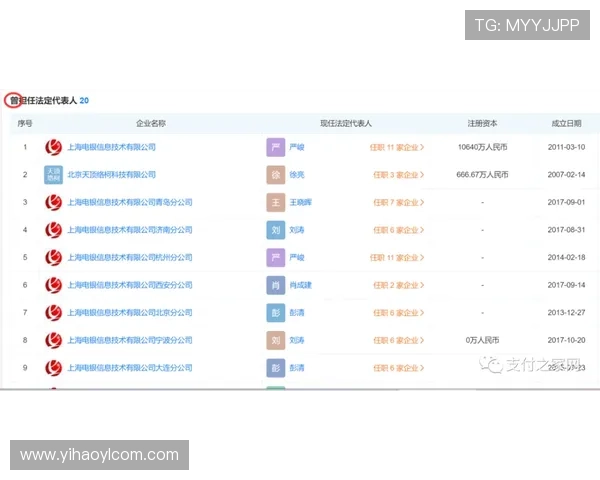600x480 pixels.
Task: Click the logo beside 大连分公司 company
Action: click(x=53, y=368)
